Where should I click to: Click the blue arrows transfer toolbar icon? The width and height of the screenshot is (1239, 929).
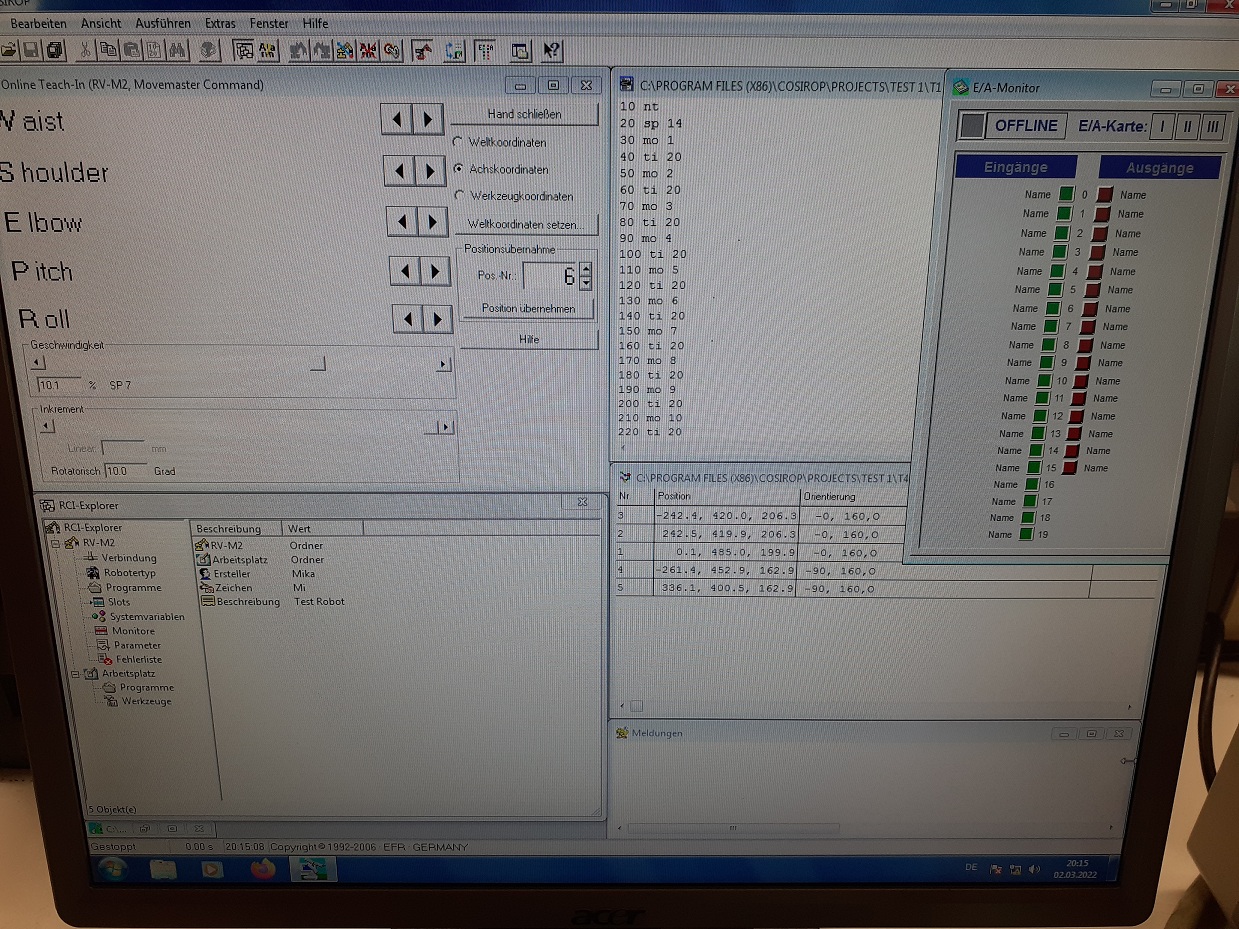tap(454, 50)
